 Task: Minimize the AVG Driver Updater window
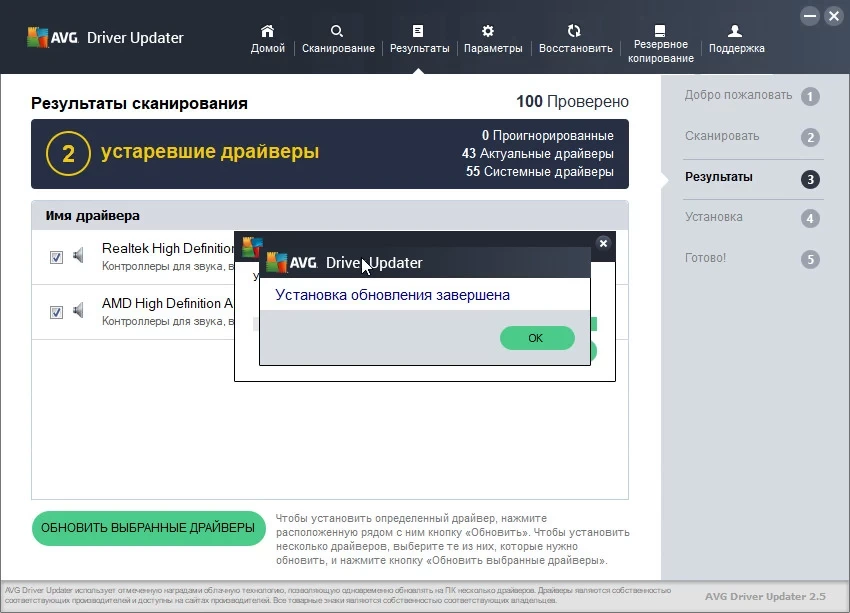tap(810, 16)
